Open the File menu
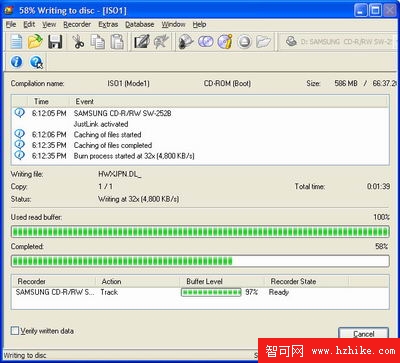The image size is (400, 363). 11,24
